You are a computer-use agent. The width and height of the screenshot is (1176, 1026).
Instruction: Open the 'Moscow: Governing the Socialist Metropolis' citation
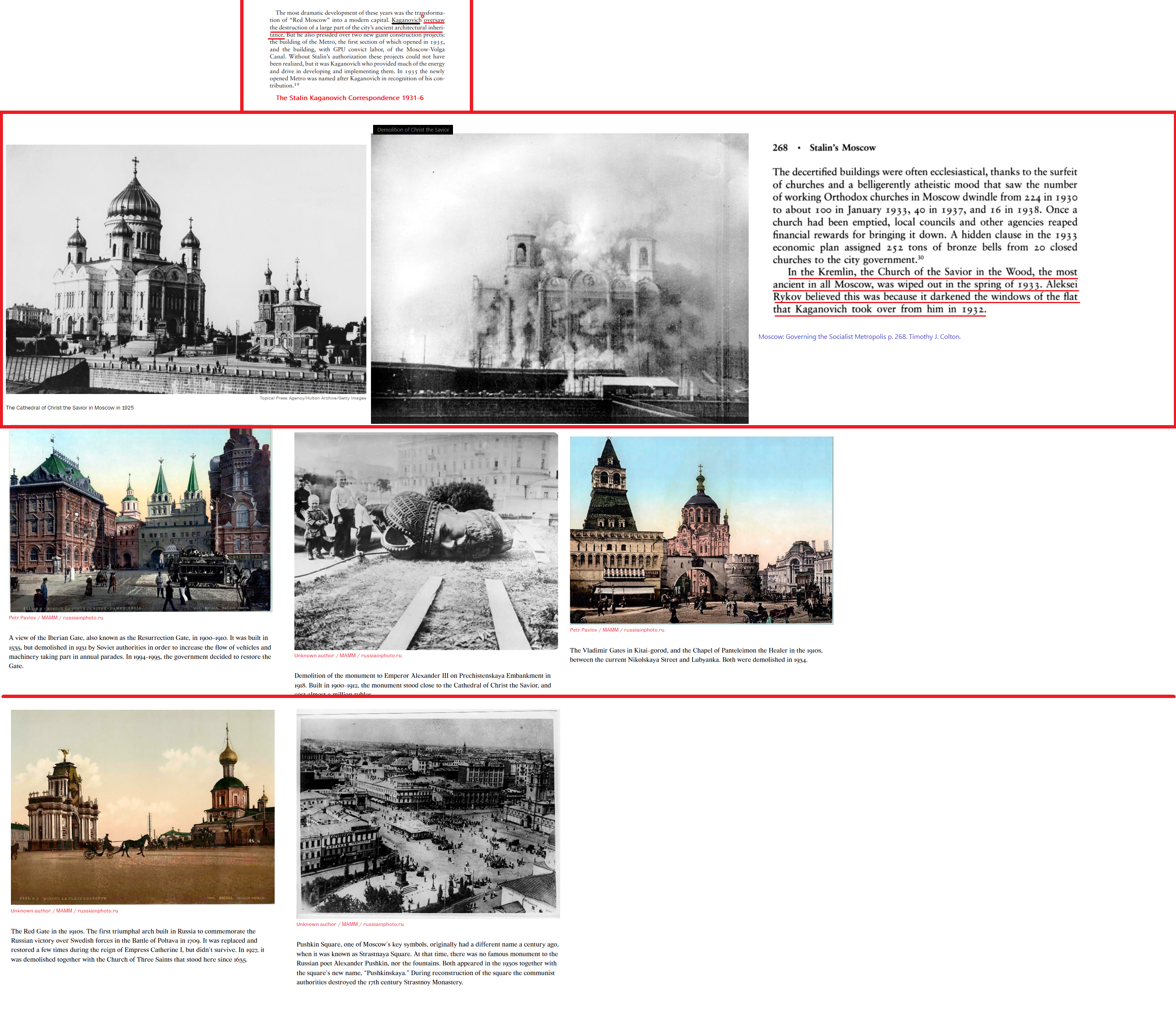click(859, 337)
